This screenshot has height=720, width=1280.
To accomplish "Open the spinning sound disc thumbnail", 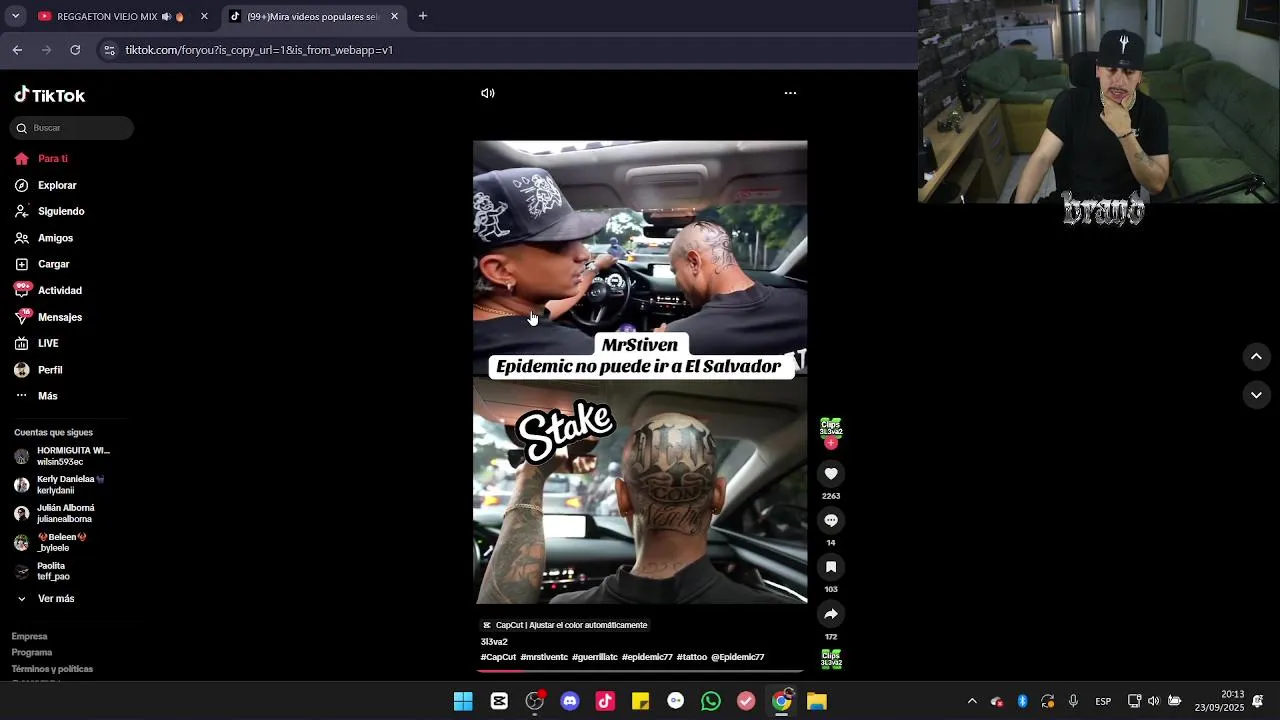I will tap(831, 659).
